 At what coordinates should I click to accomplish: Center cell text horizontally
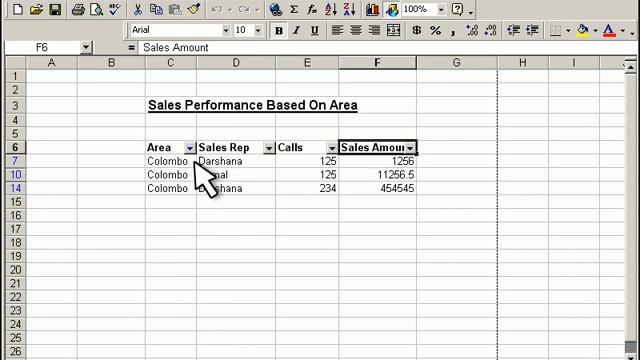pos(356,30)
